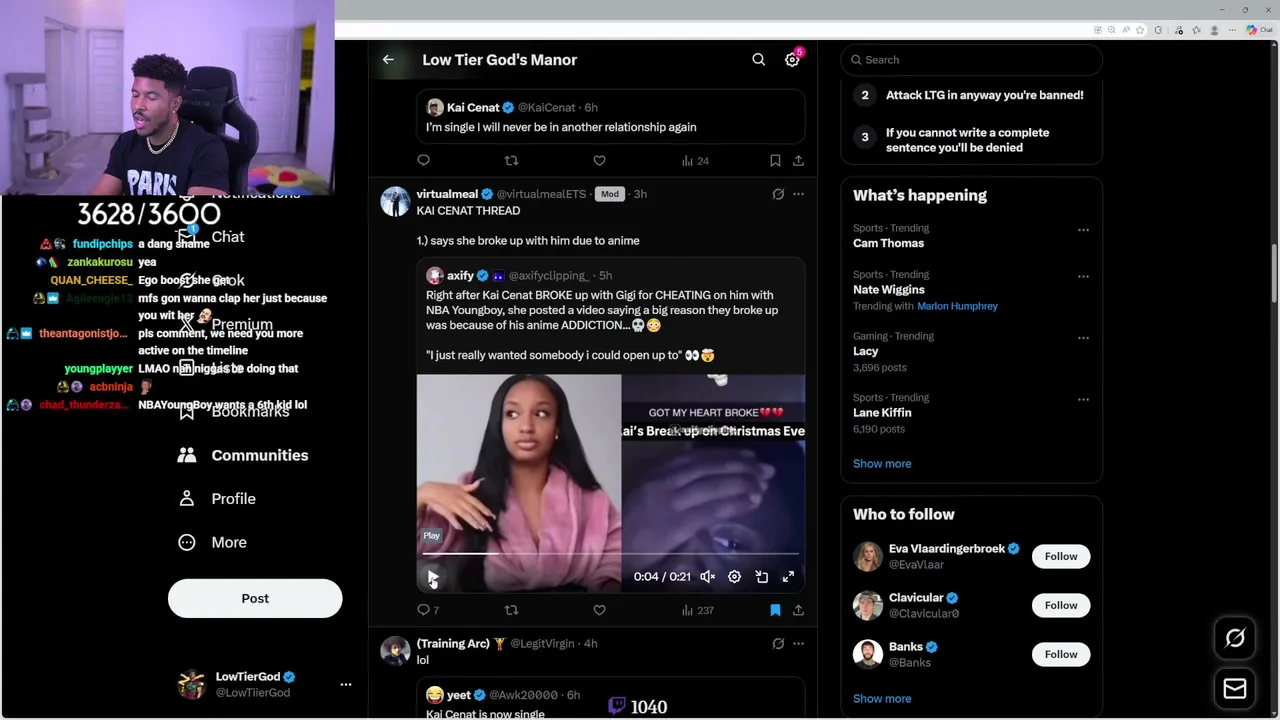The width and height of the screenshot is (1280, 720).
Task: Expand Who to follow with Show more
Action: pos(882,699)
